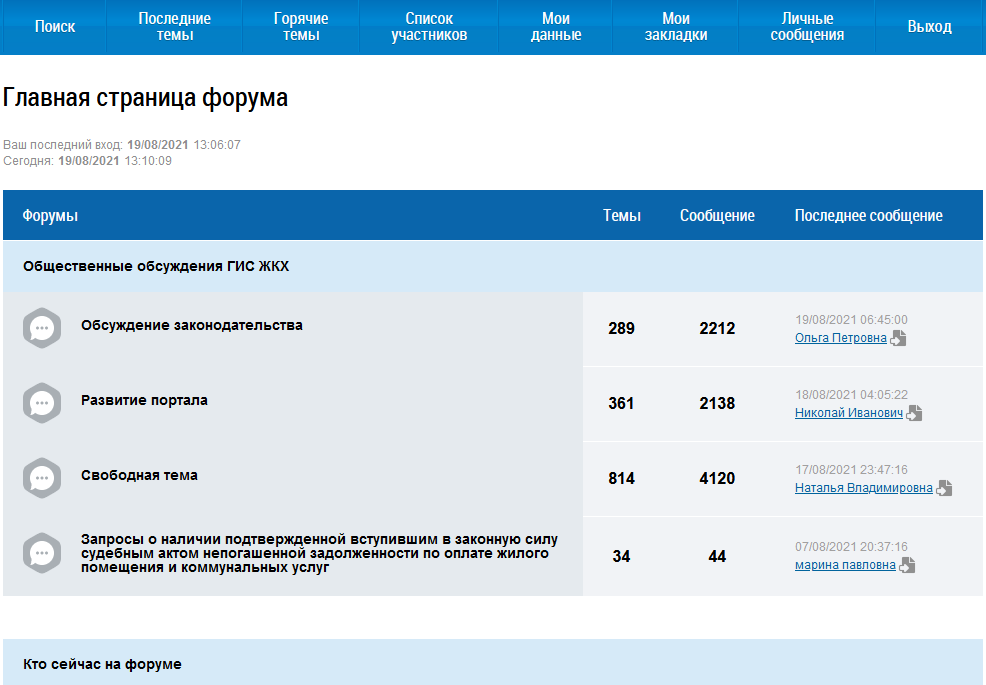Select Список участников menu item
This screenshot has height=685, width=986.
(429, 27)
